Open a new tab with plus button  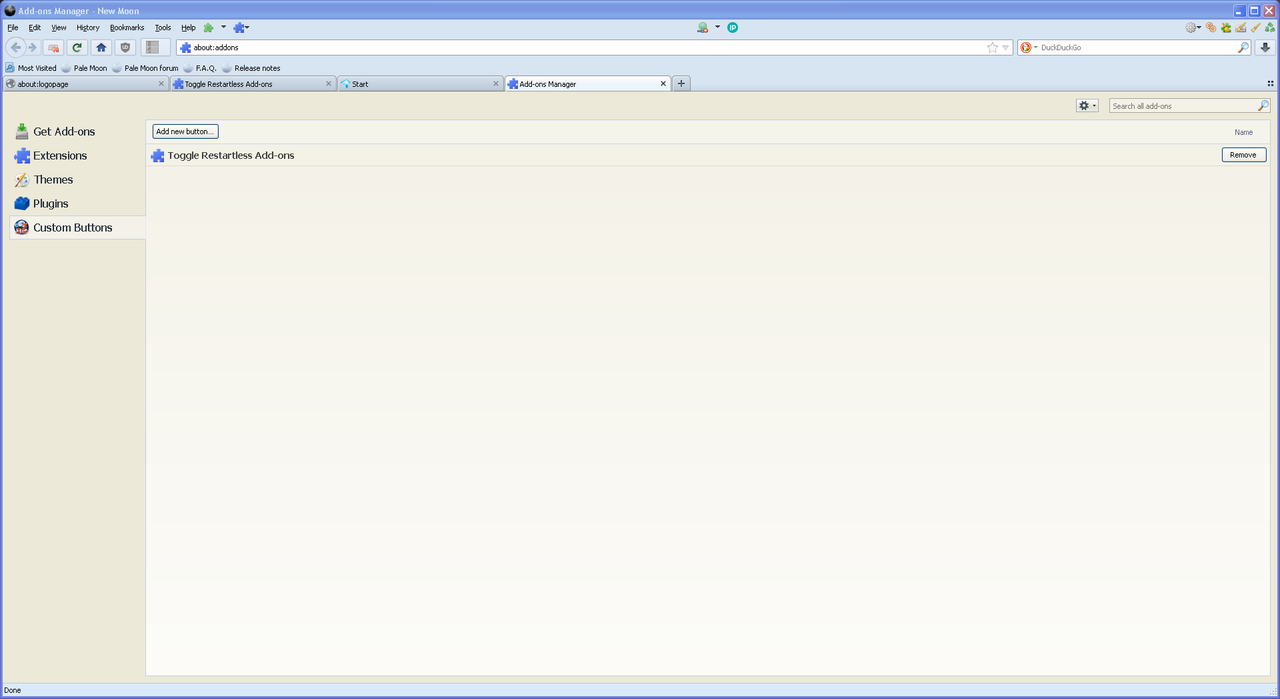[681, 84]
